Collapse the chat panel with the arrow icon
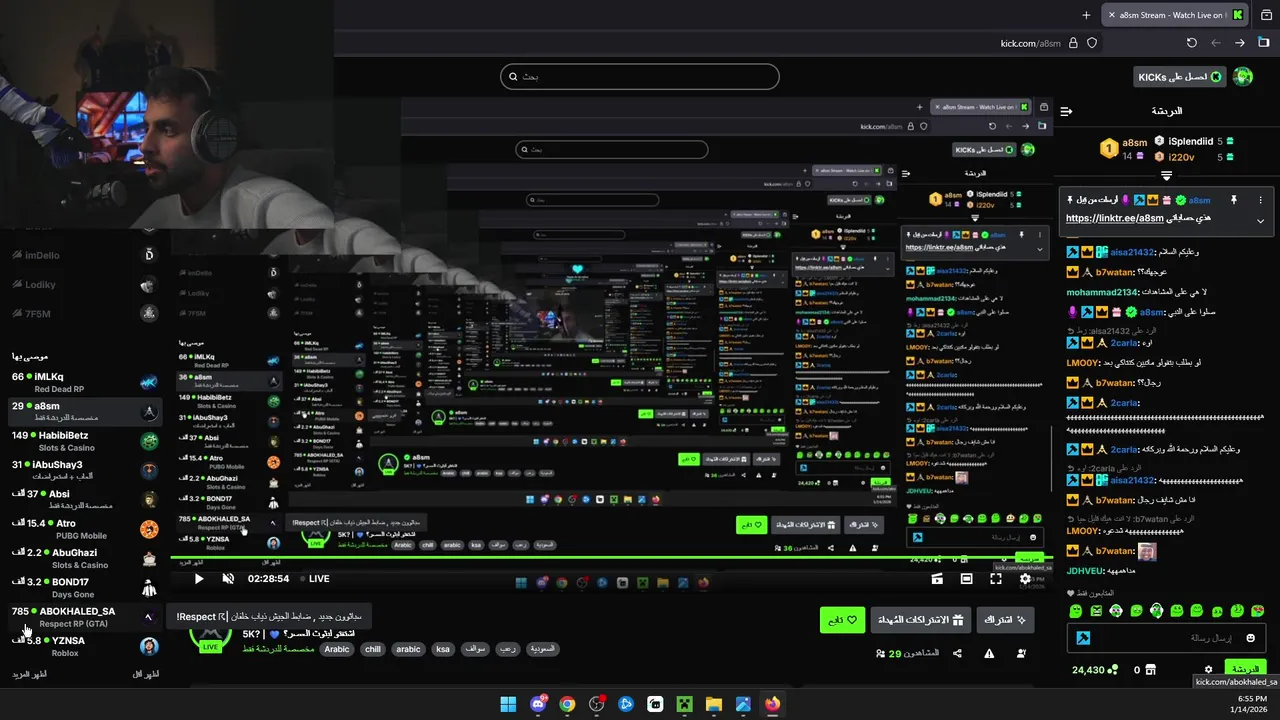 point(1066,111)
